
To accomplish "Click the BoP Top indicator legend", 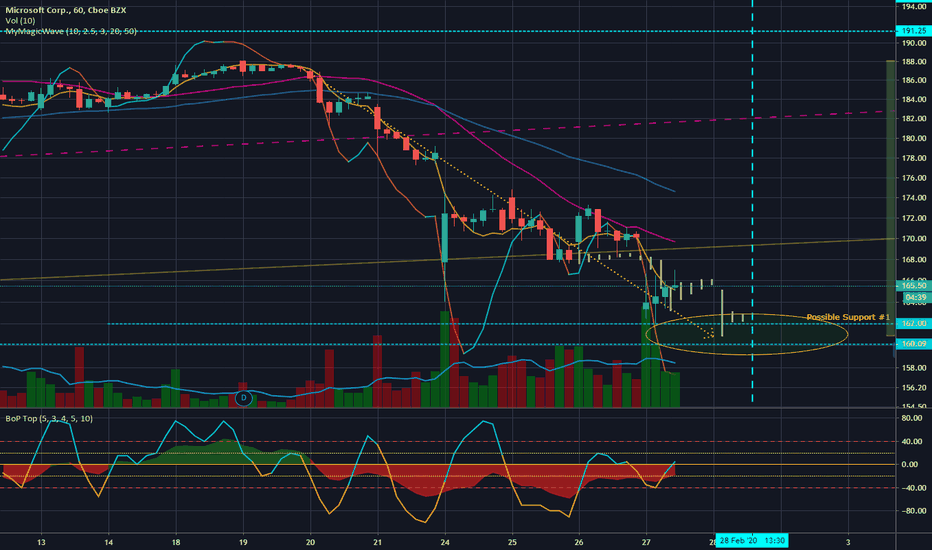I will [x=49, y=419].
